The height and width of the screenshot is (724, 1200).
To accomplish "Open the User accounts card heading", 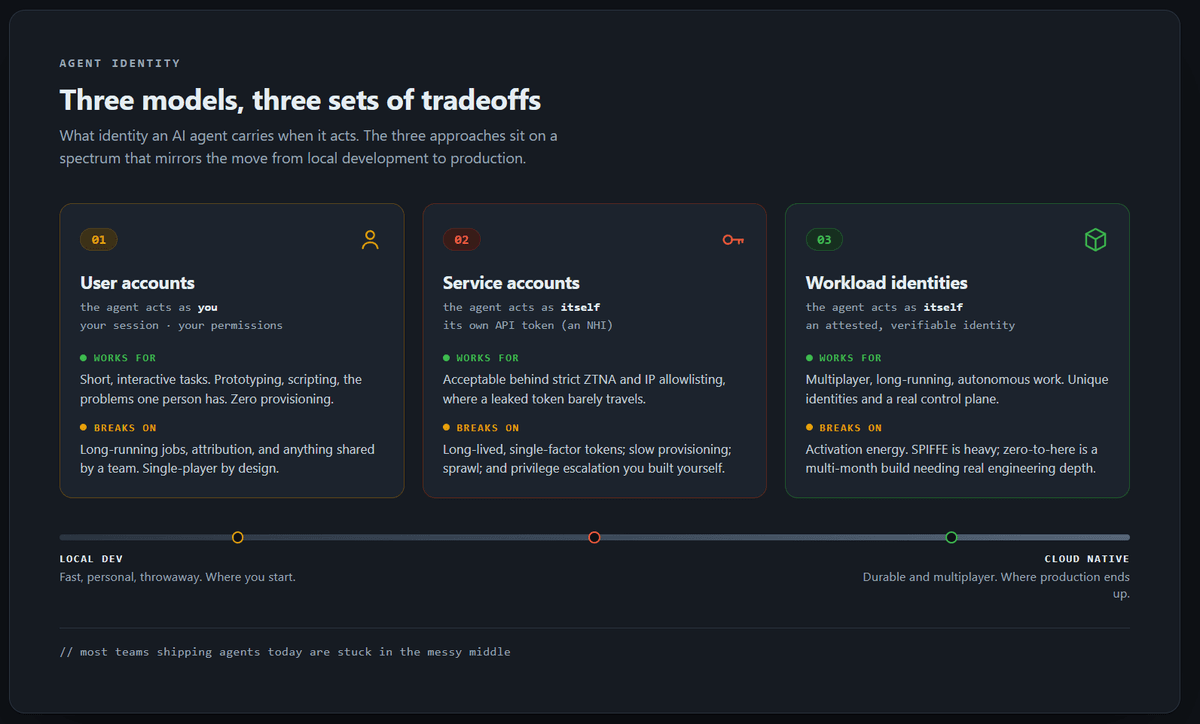I will coord(138,283).
